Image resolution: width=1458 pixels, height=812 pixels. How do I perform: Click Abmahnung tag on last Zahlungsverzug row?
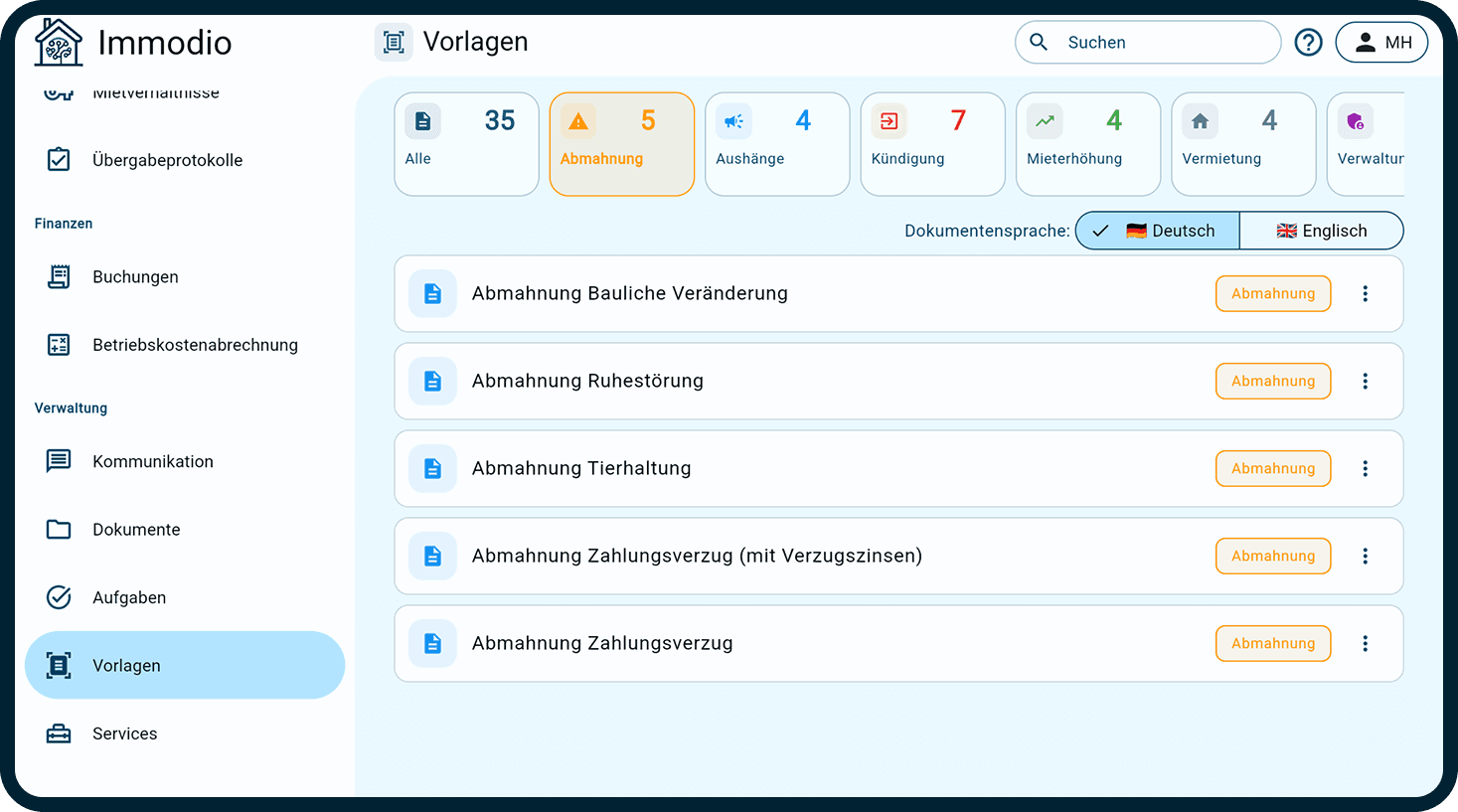point(1273,644)
